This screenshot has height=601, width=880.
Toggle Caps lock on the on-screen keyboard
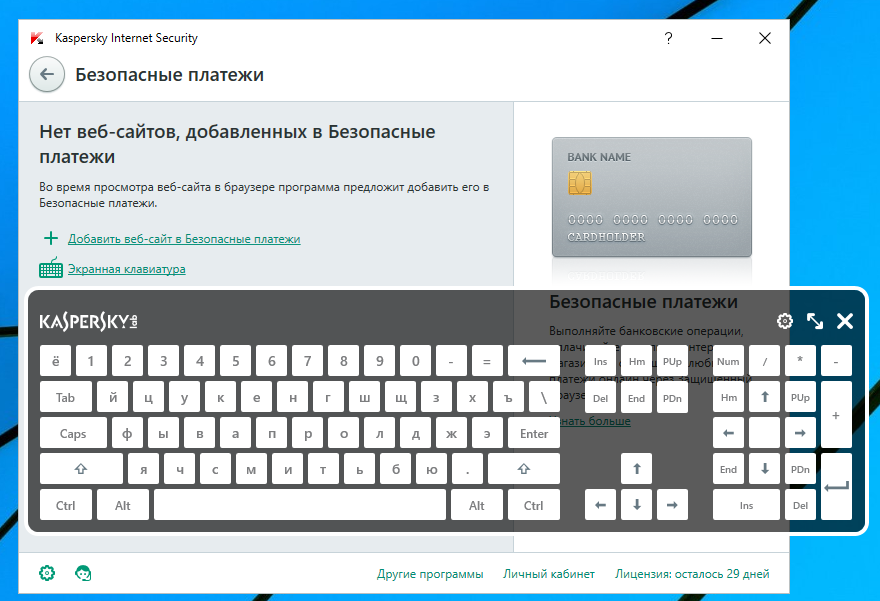click(x=73, y=433)
